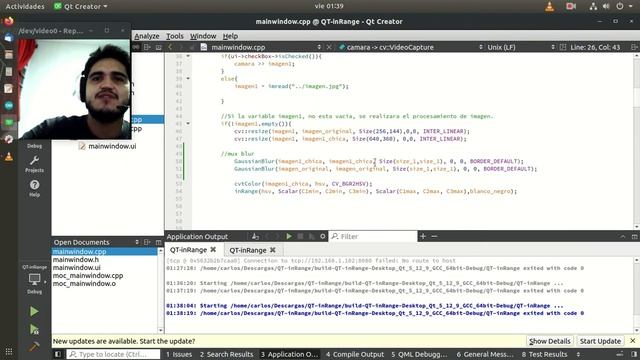Re-run application in Application Output toolbar

coord(289,236)
